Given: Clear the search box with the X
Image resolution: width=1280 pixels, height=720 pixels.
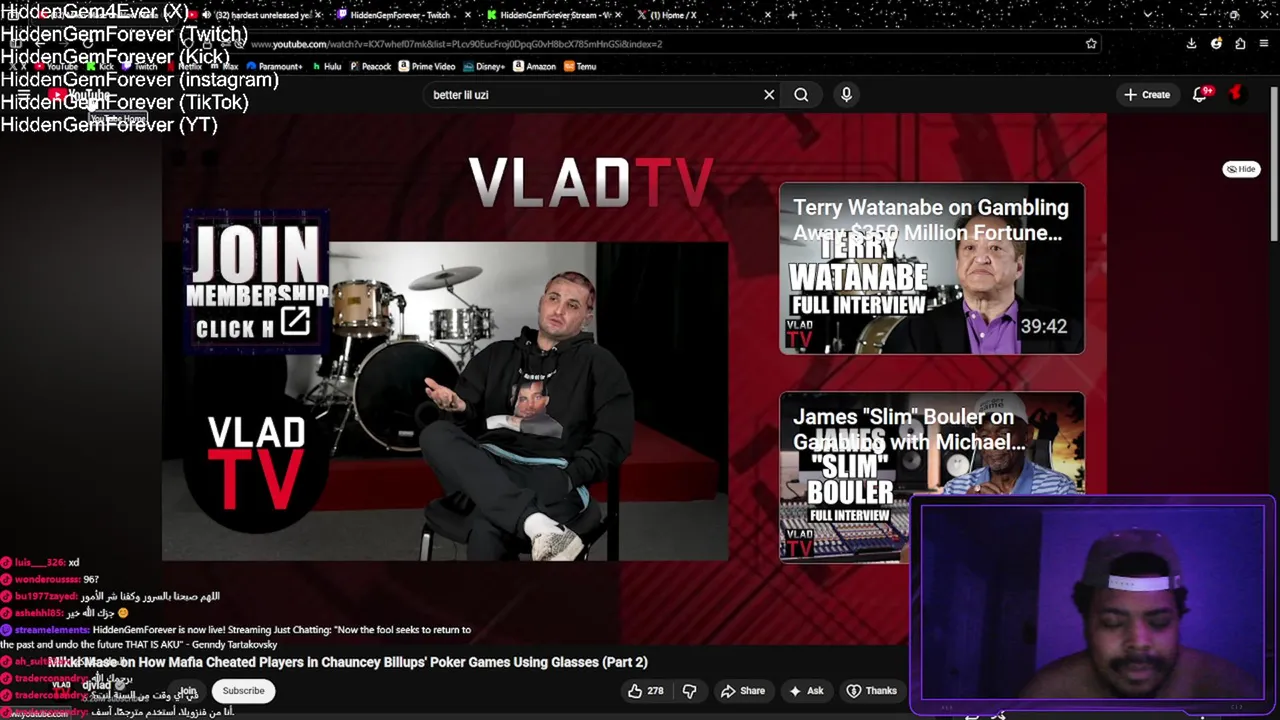Looking at the screenshot, I should pyautogui.click(x=769, y=95).
